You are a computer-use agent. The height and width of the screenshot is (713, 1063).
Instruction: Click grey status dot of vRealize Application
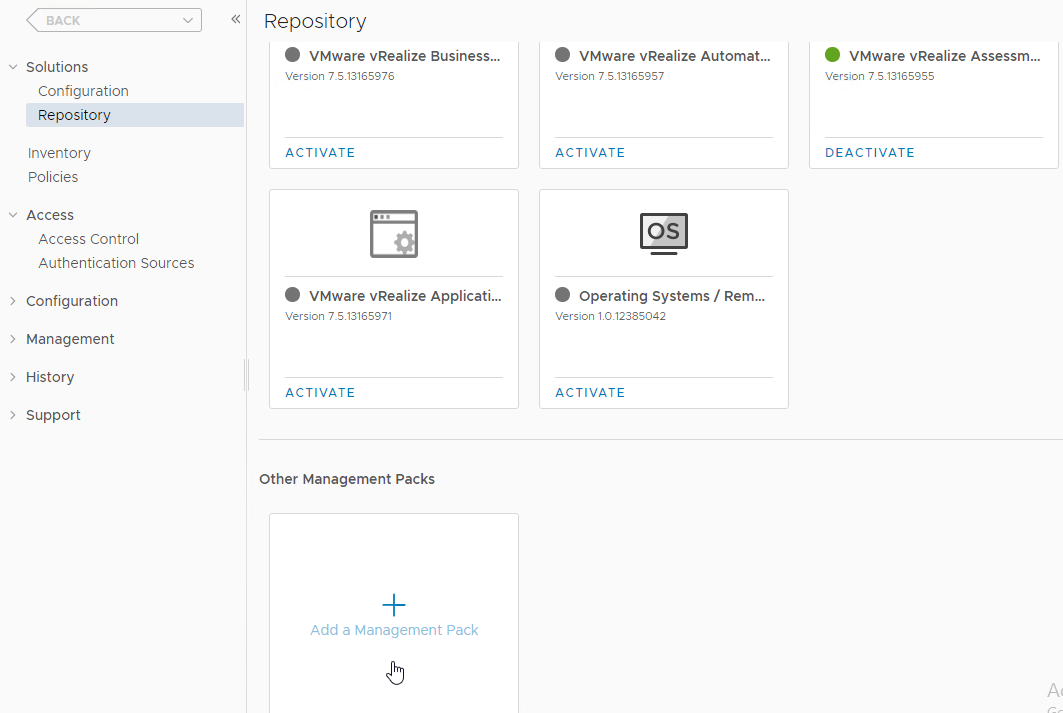pyautogui.click(x=292, y=295)
